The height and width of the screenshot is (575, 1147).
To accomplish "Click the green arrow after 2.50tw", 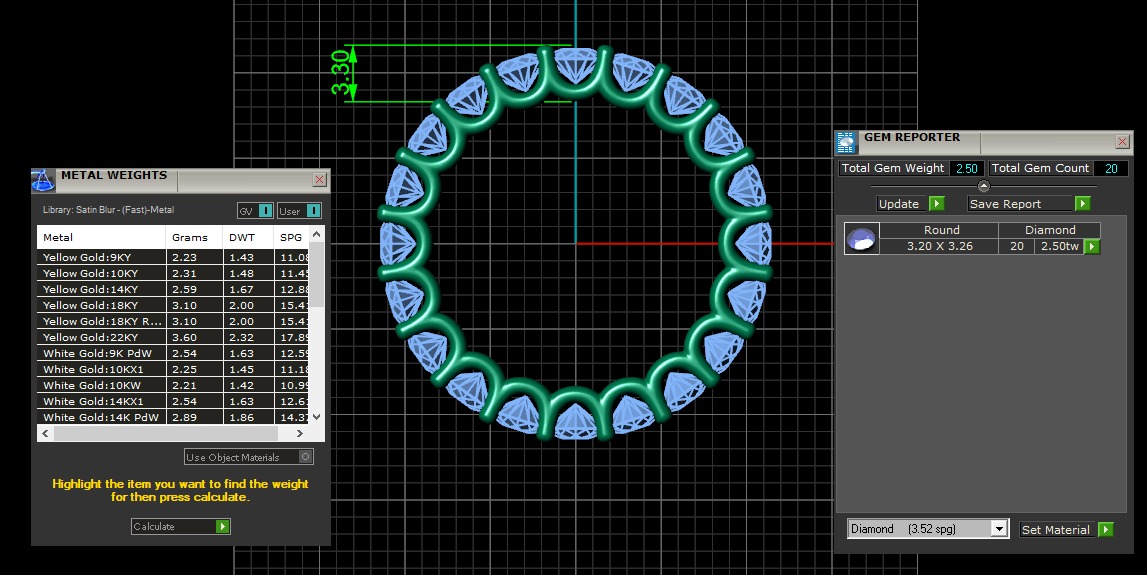I will (1092, 247).
